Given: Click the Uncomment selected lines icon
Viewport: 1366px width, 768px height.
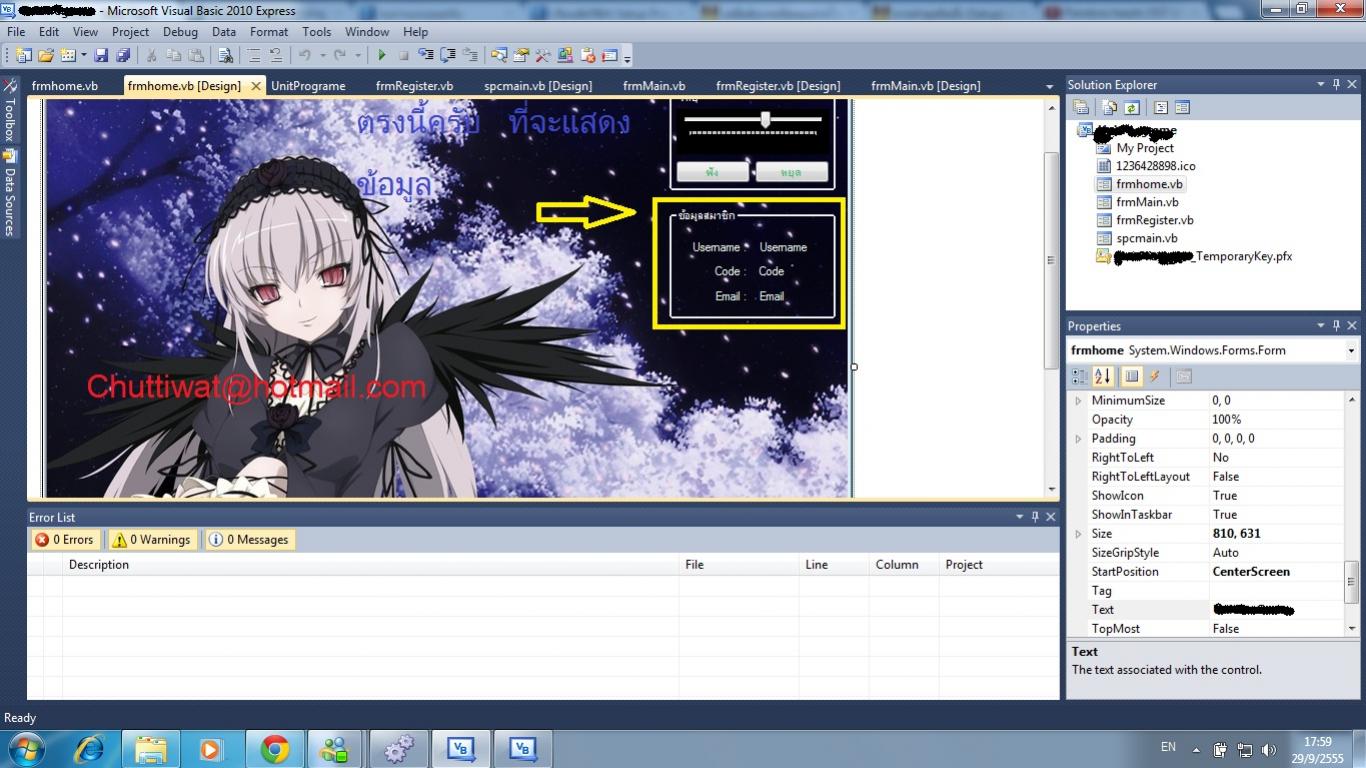Looking at the screenshot, I should [276, 55].
